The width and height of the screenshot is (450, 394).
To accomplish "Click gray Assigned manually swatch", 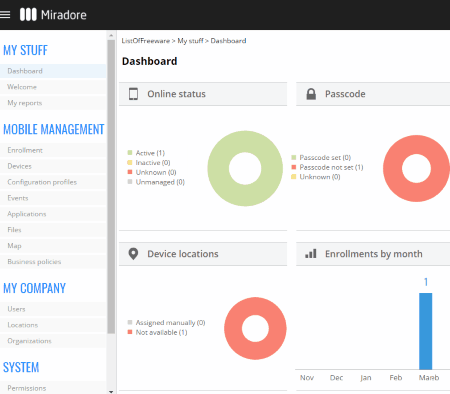I will click(130, 322).
